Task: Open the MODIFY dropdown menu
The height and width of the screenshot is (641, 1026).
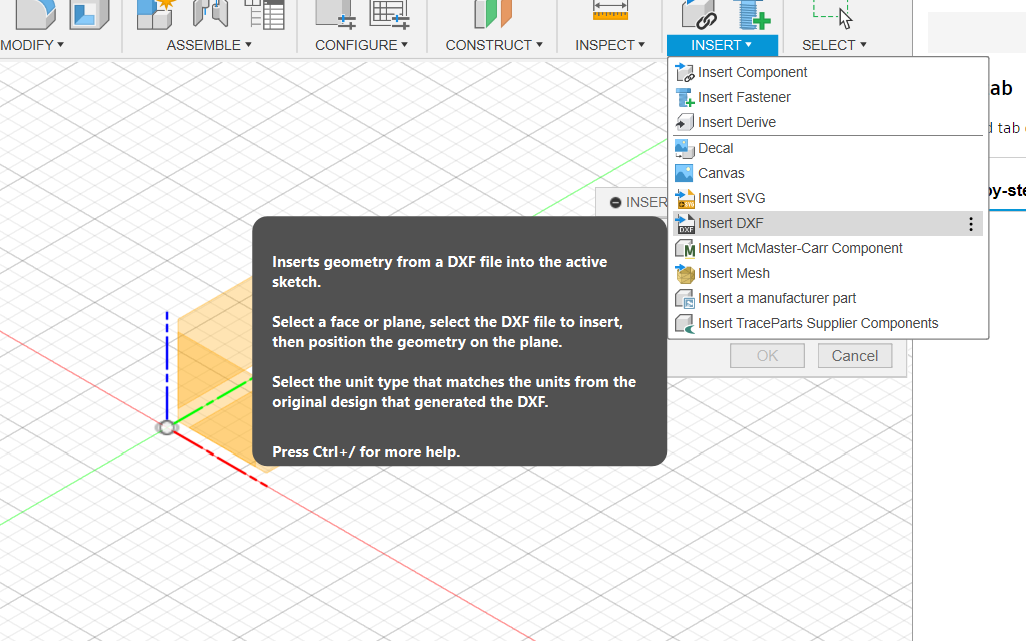Action: point(32,45)
